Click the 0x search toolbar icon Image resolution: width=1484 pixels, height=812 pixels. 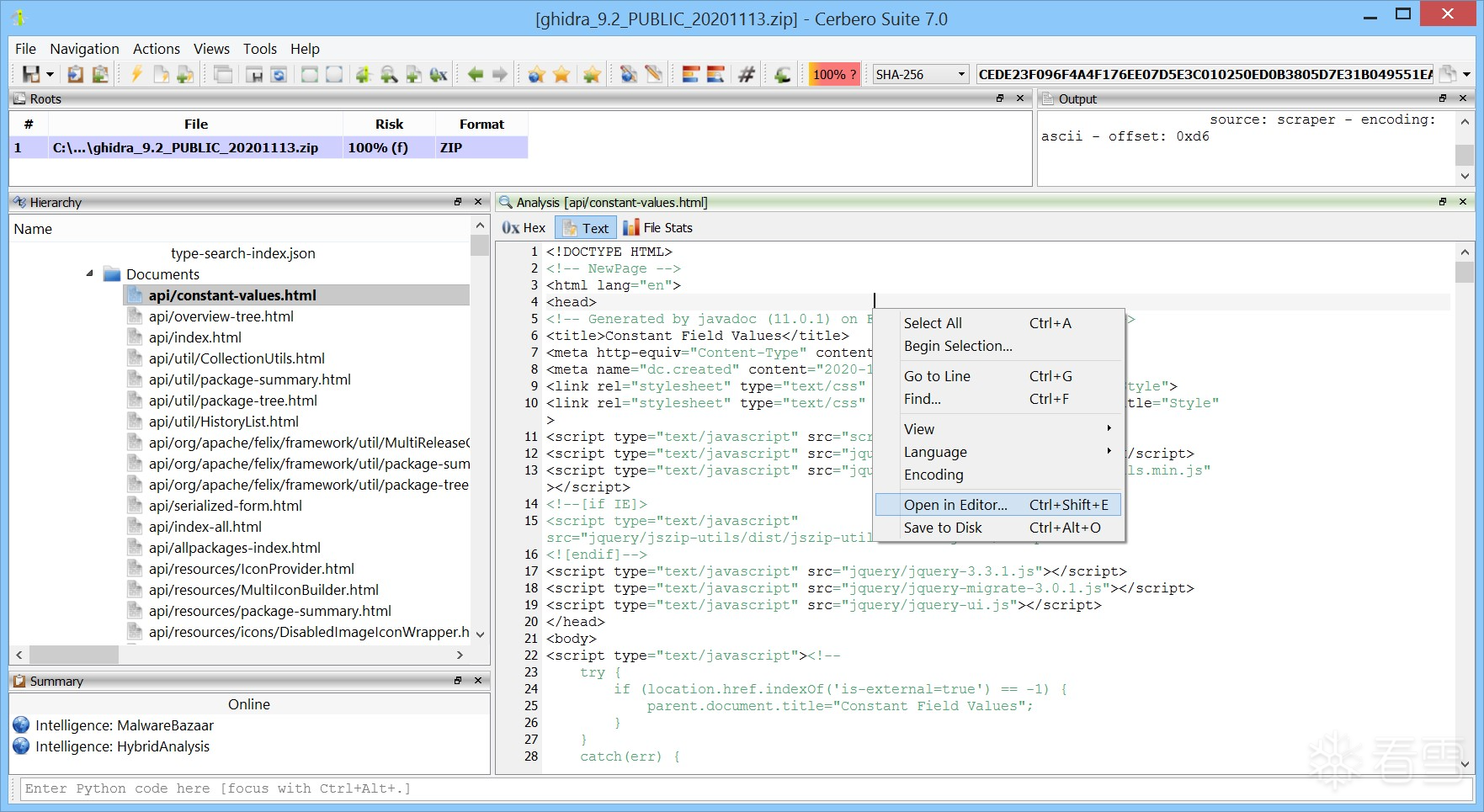pos(439,75)
